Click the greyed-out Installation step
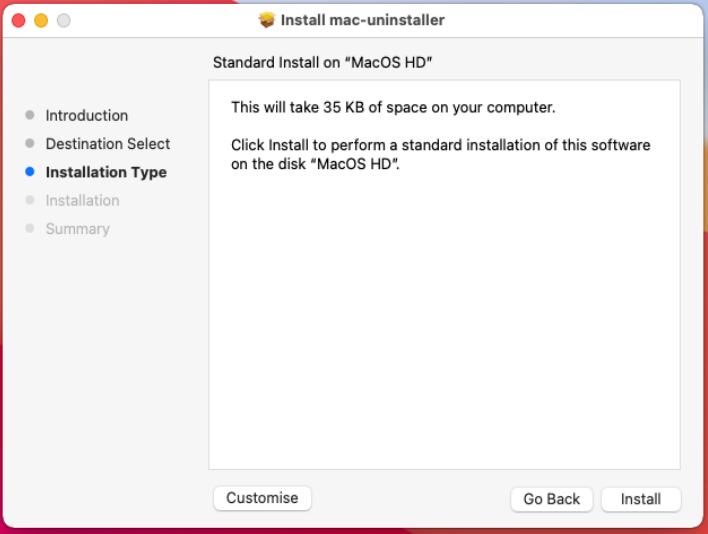708x534 pixels. 82,200
